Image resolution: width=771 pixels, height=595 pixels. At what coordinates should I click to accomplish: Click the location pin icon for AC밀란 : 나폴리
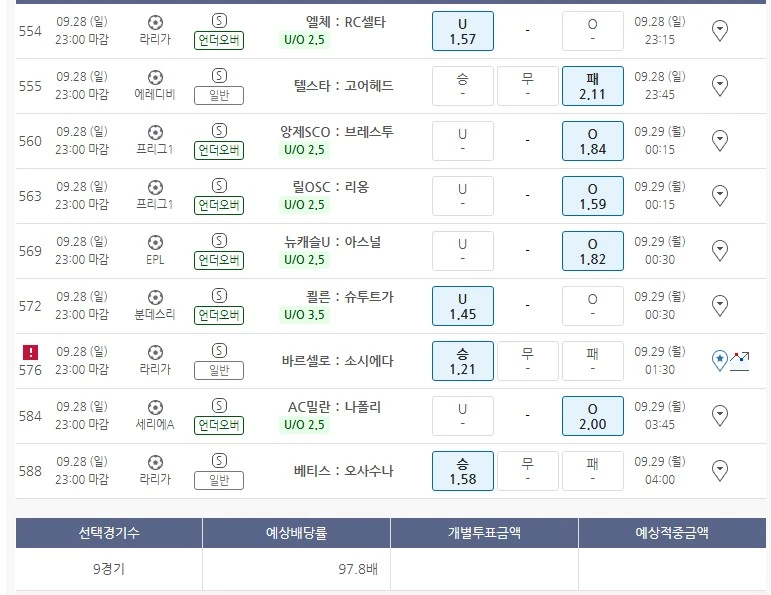719,415
